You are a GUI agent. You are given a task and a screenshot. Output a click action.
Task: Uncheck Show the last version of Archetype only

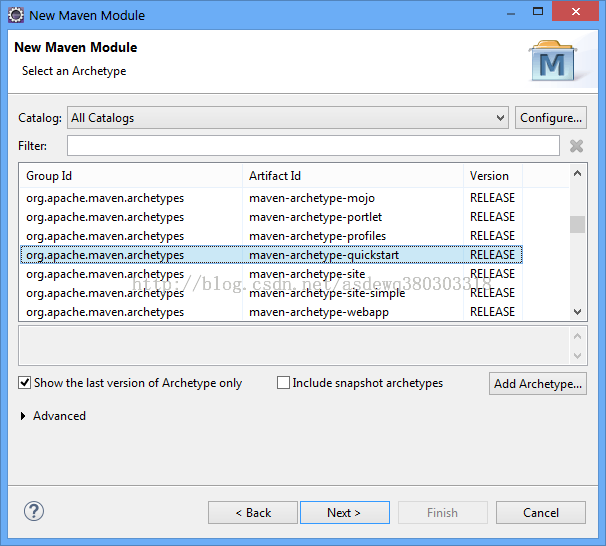[25, 383]
